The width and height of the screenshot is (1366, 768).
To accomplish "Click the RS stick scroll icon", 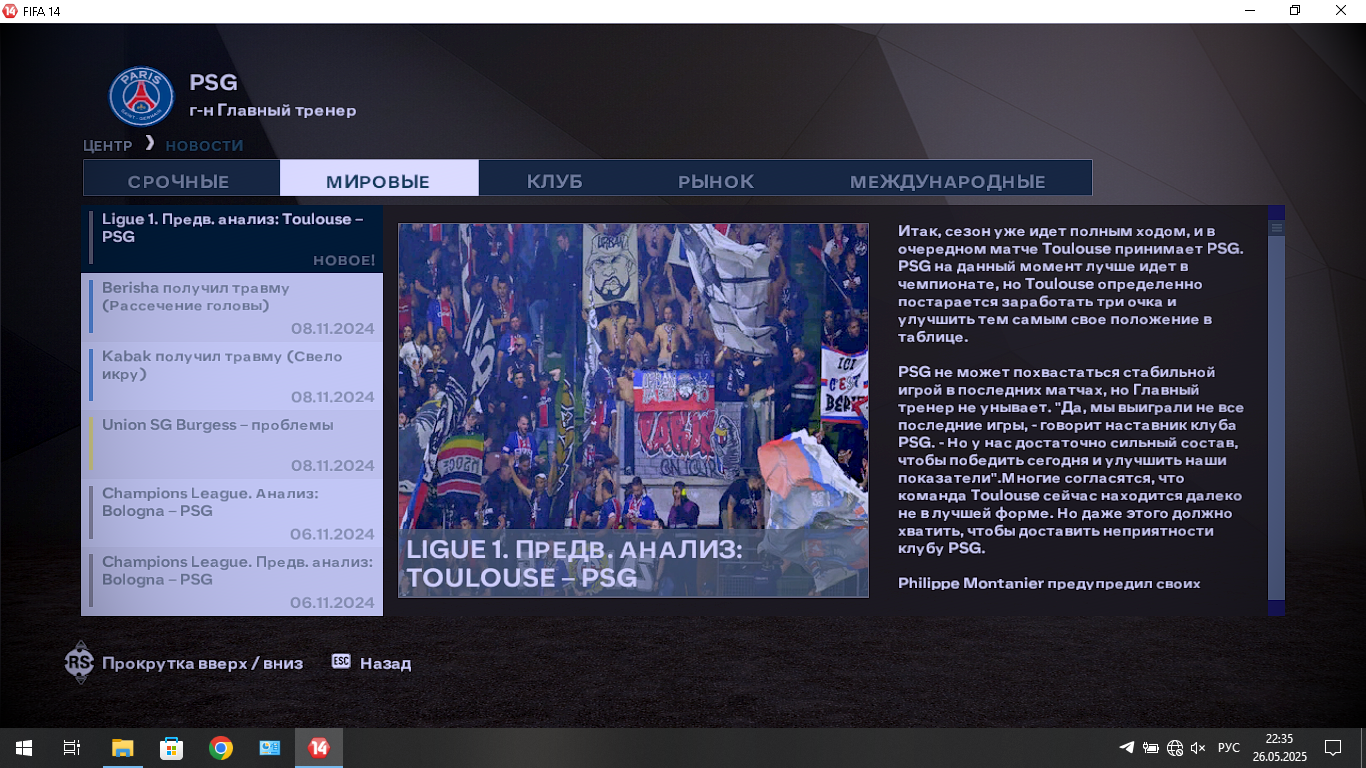I will 79,663.
